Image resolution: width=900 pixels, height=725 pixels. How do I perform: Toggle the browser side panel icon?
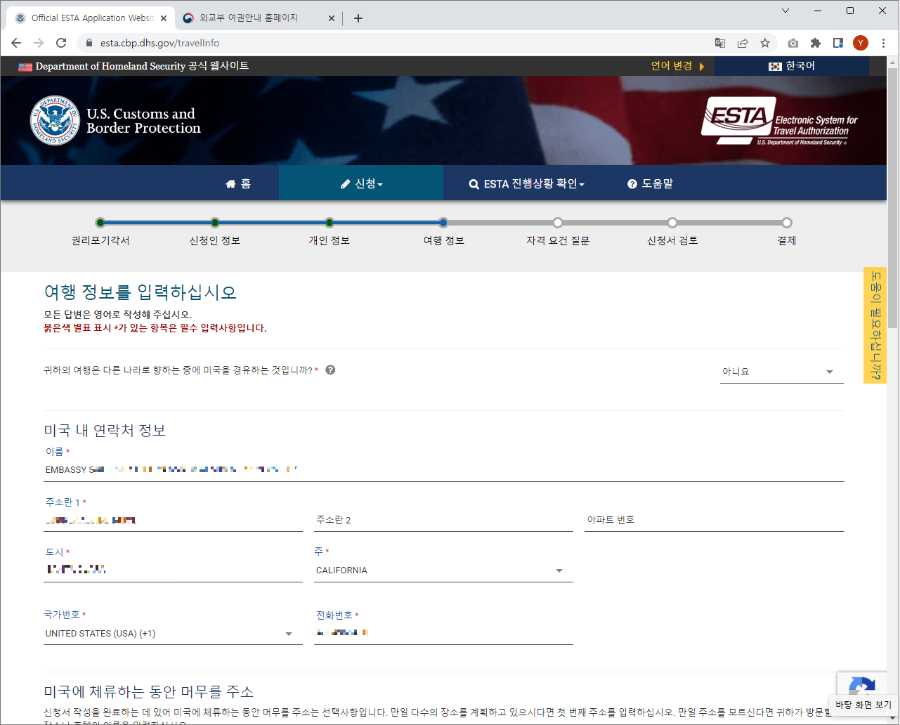pos(838,43)
